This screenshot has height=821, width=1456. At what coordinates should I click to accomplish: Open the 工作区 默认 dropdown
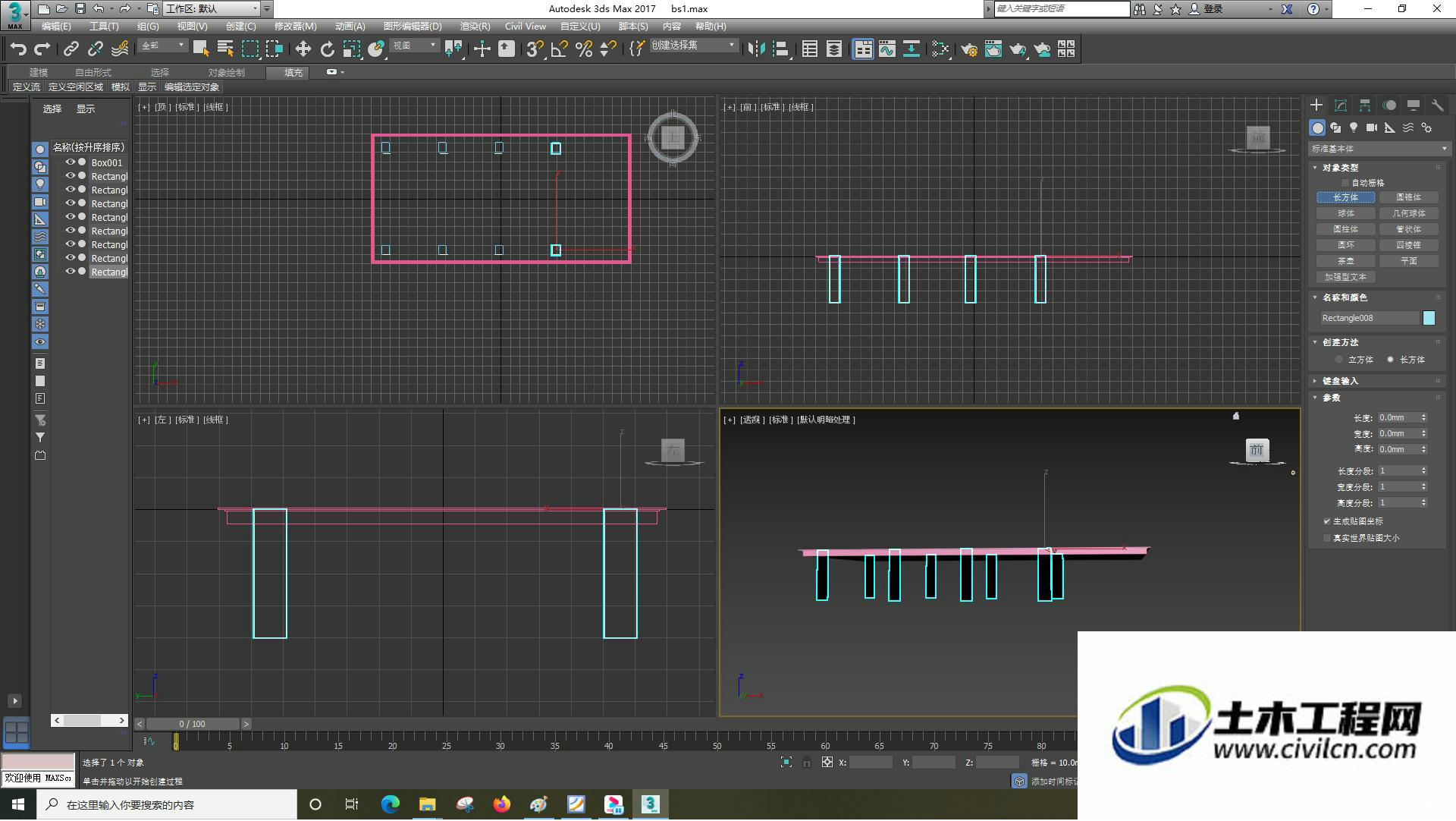(x=212, y=8)
